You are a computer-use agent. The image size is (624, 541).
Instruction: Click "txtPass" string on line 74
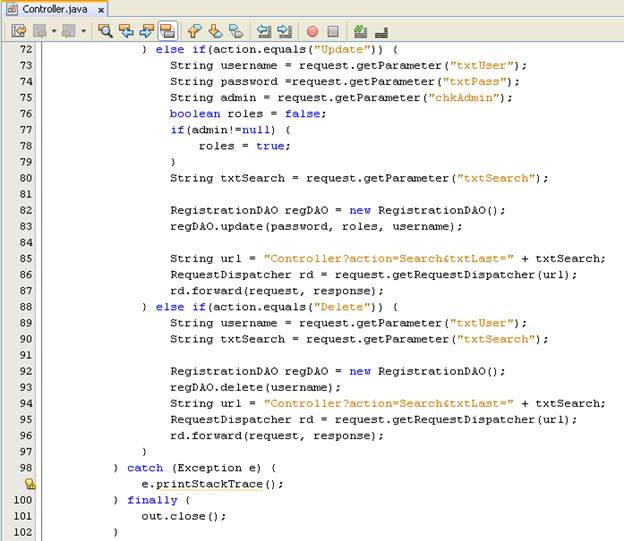pos(477,82)
